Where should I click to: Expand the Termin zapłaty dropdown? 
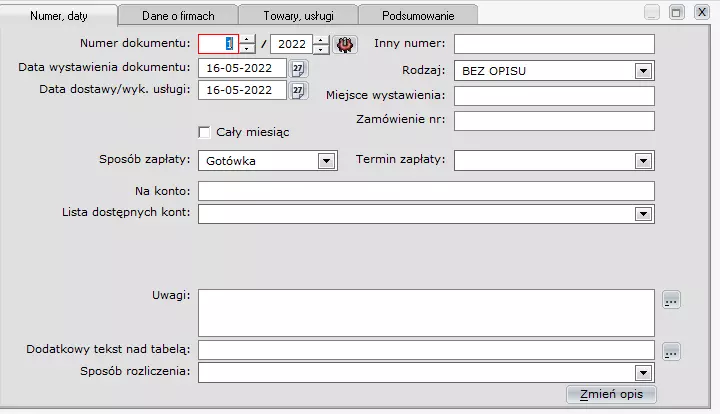[643, 161]
